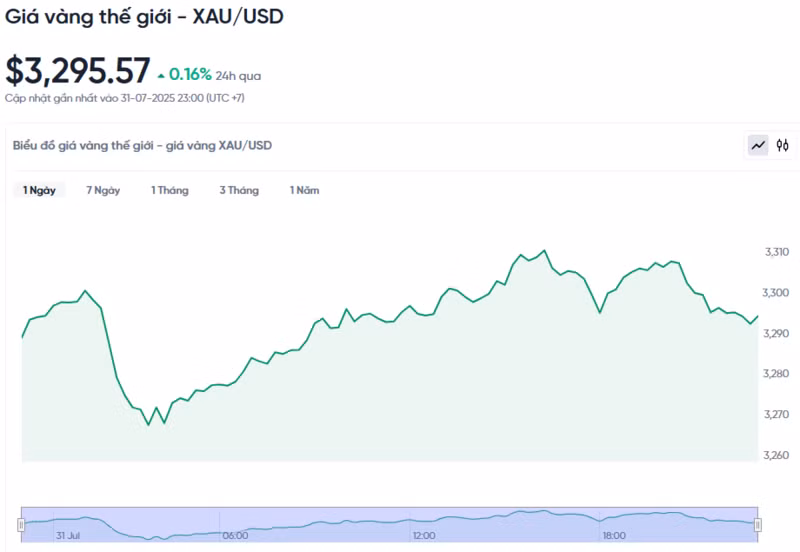Click the 3,260 y-axis label

(x=775, y=455)
